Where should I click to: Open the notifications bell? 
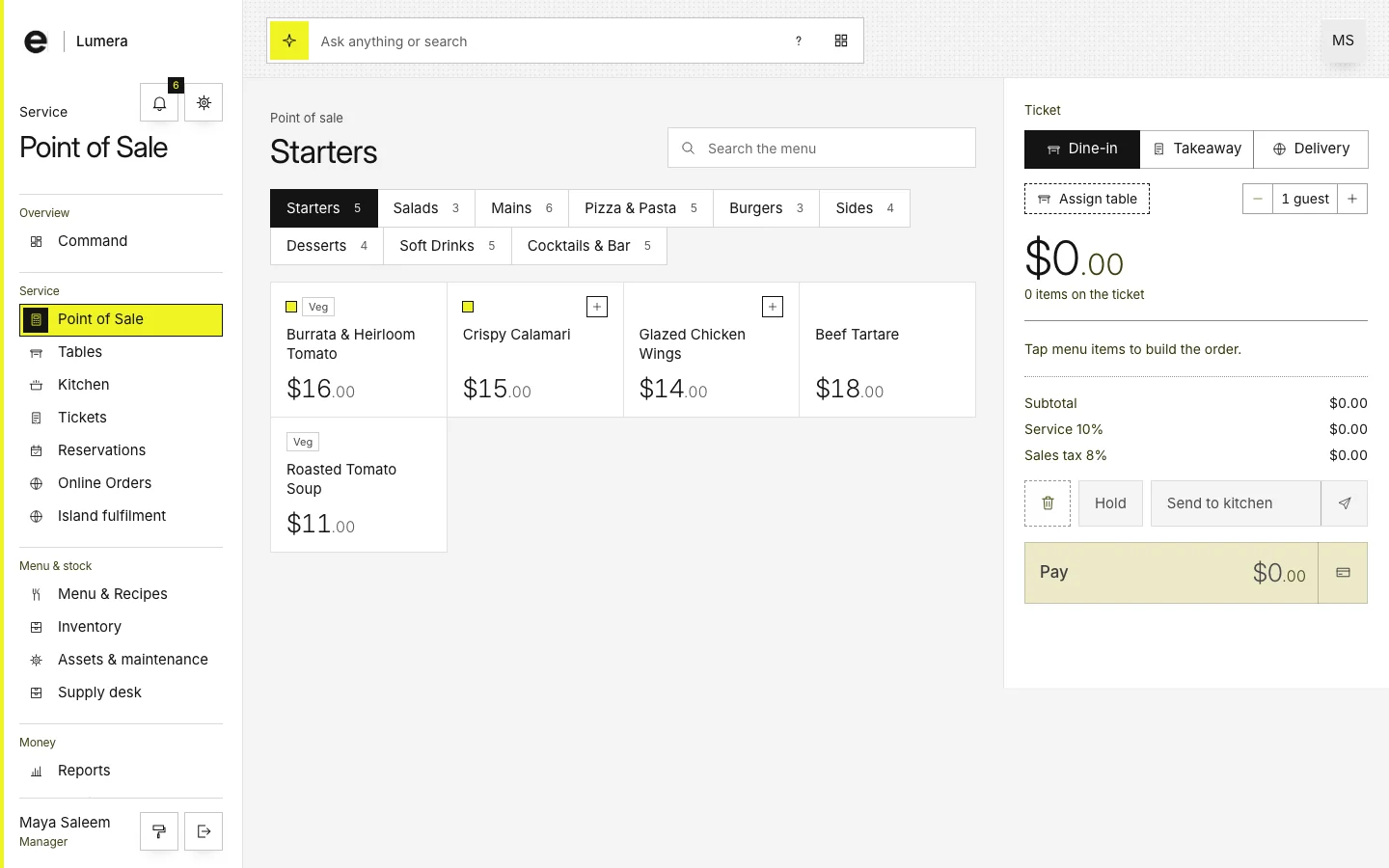click(x=159, y=102)
